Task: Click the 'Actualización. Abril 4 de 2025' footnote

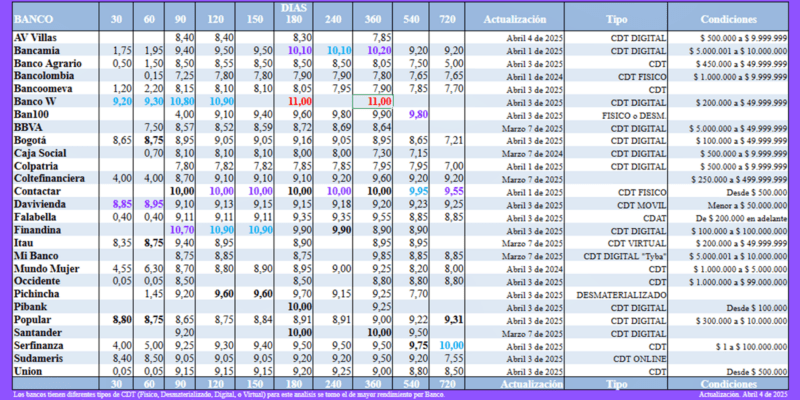Action: [x=743, y=395]
